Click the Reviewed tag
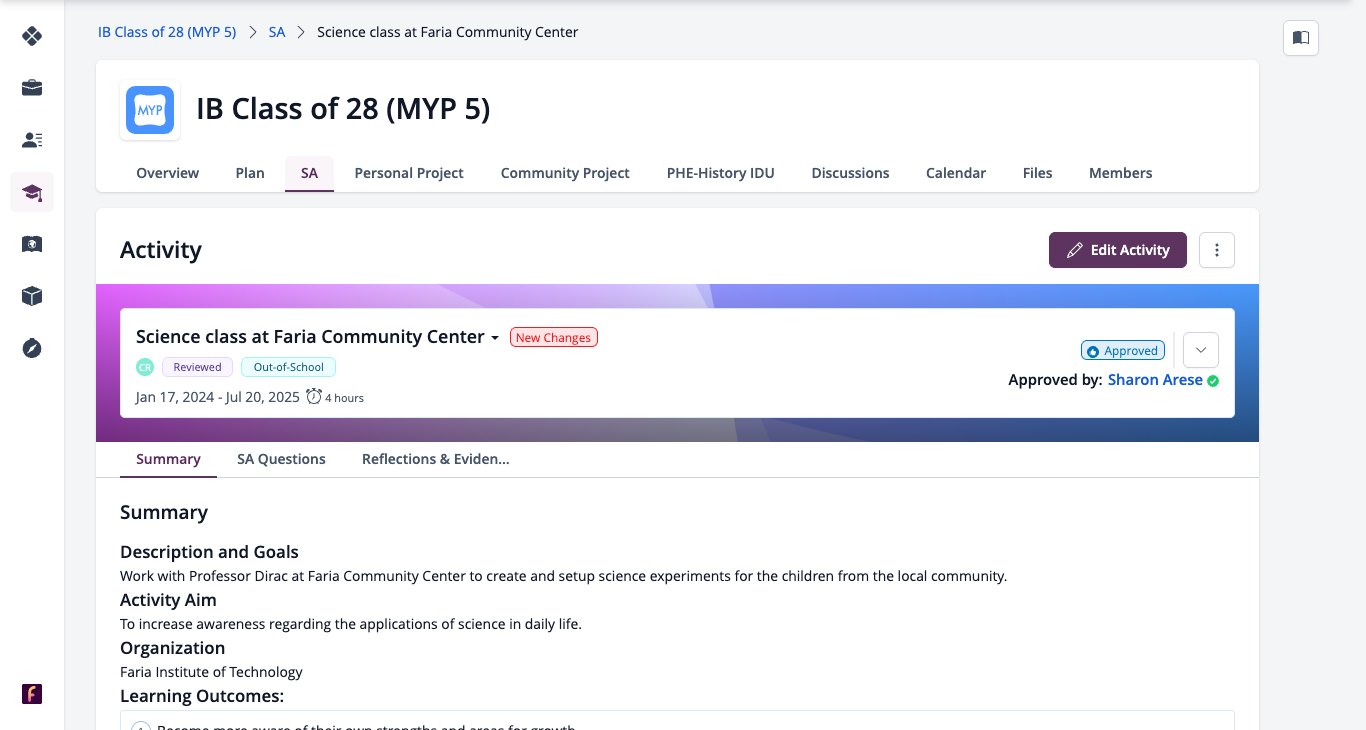The image size is (1366, 730). coord(197,367)
